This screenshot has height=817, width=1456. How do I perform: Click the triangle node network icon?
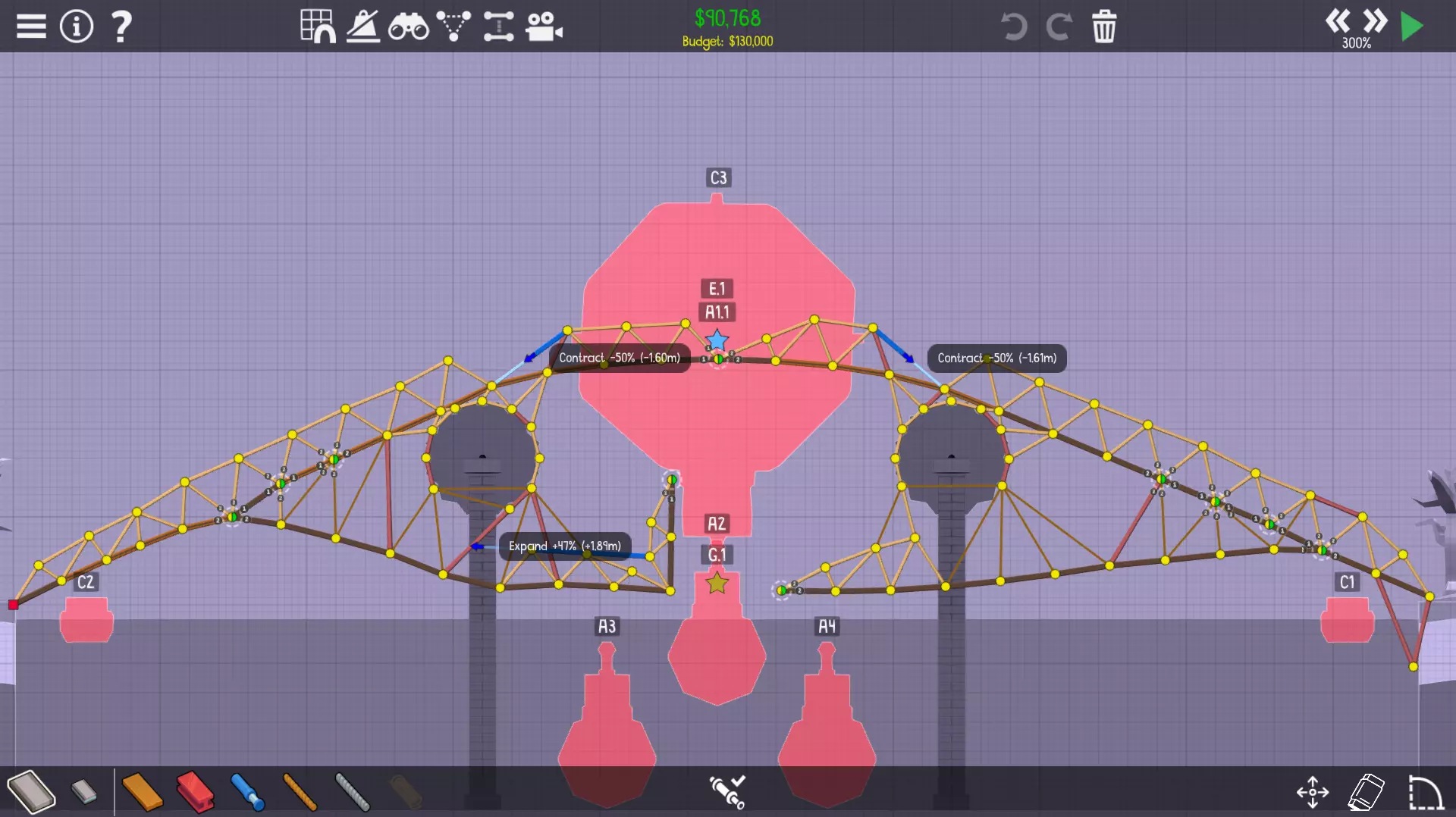tap(453, 27)
